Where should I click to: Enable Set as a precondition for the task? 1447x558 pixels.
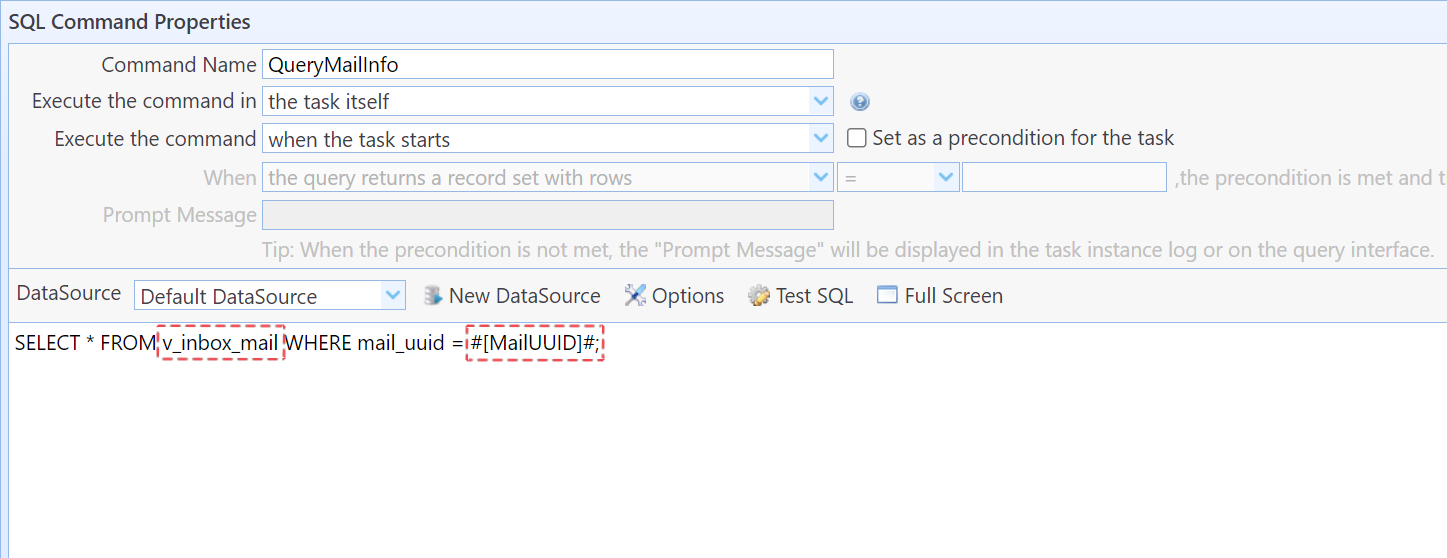tap(856, 138)
